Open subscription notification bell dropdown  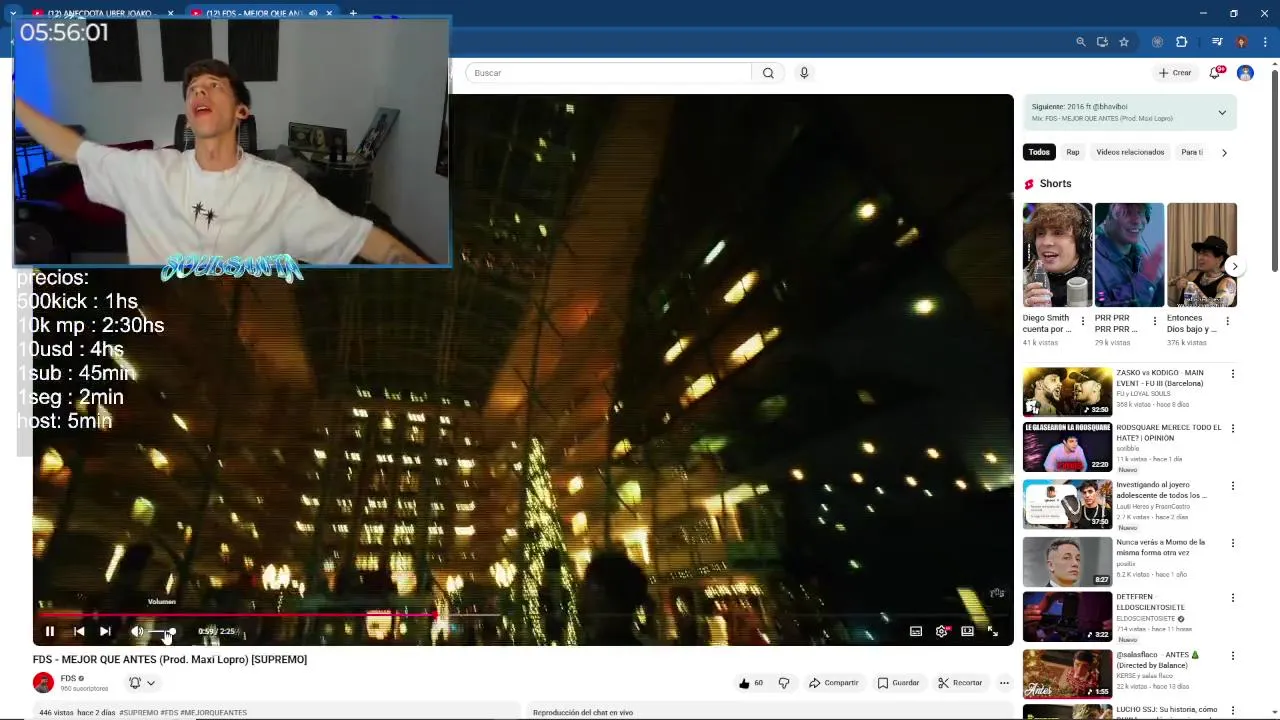tap(142, 683)
